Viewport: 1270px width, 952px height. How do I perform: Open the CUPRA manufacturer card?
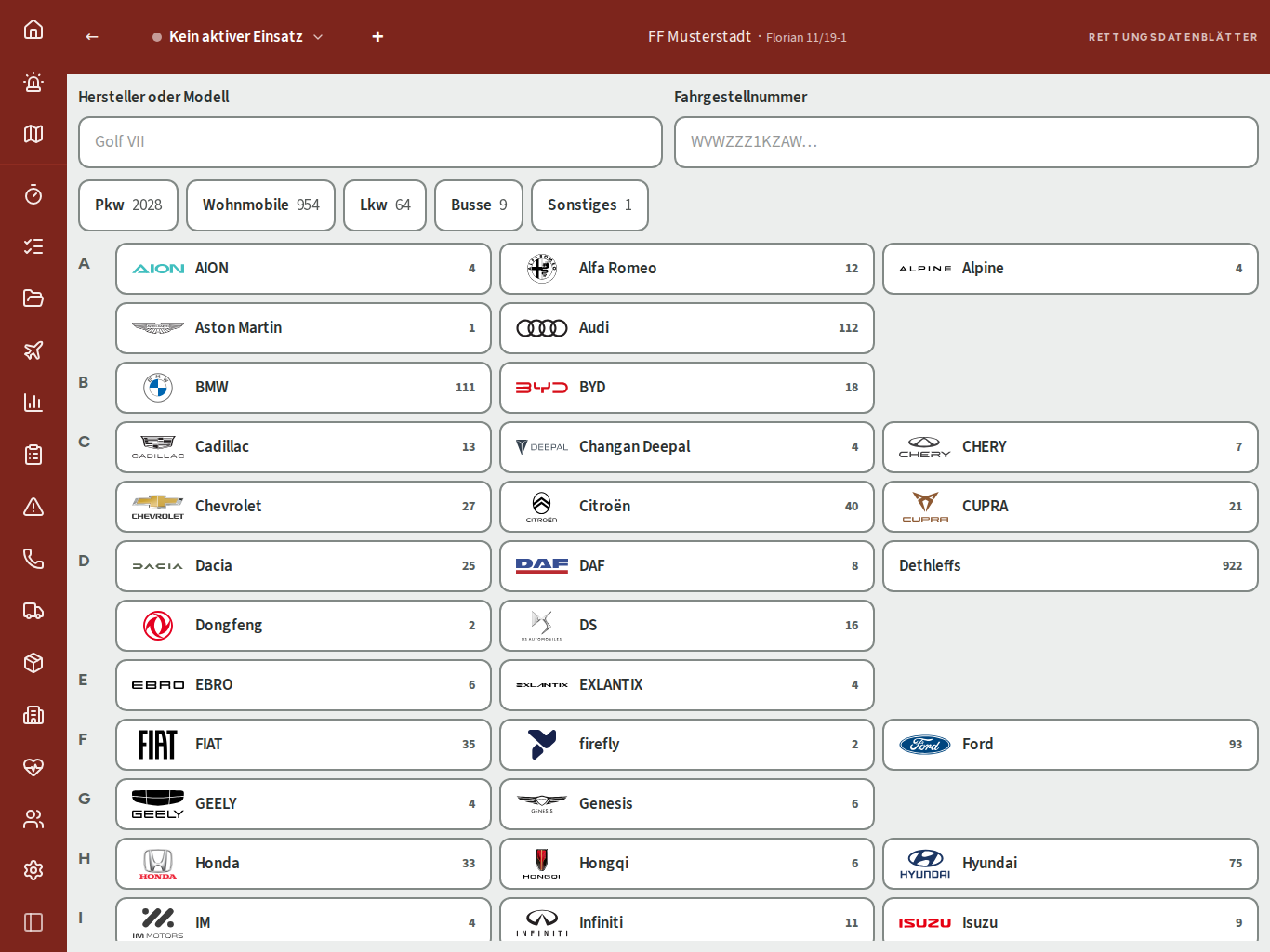click(x=1070, y=507)
